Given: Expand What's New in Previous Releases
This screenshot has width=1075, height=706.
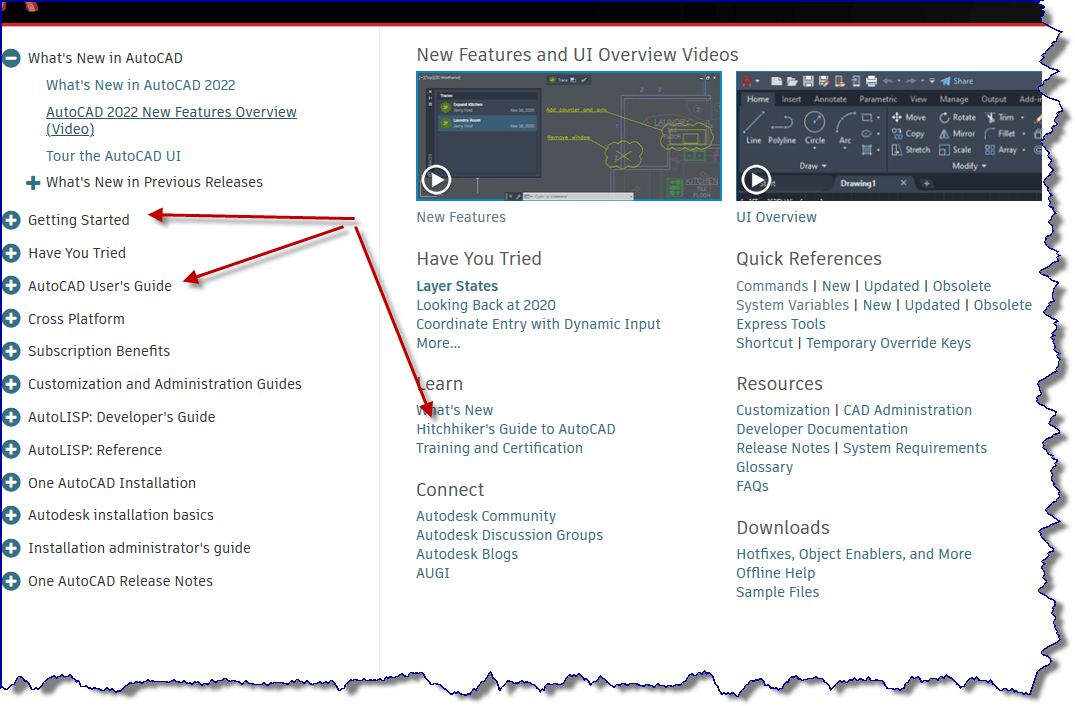Looking at the screenshot, I should coord(32,182).
